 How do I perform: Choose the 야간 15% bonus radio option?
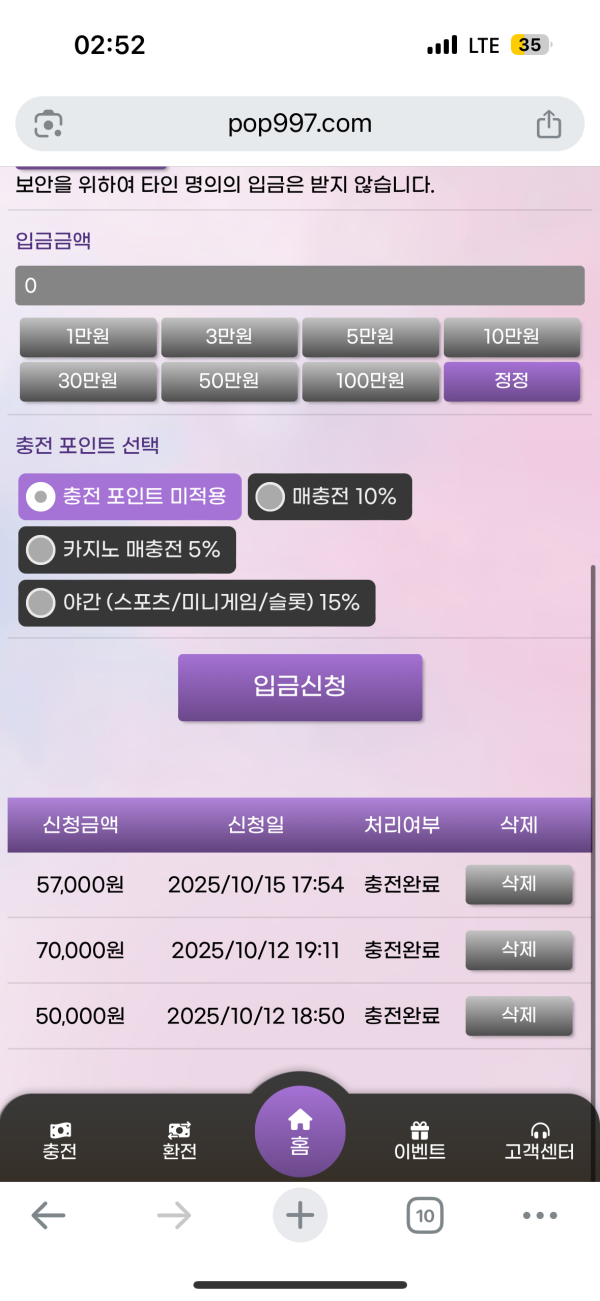pos(41,603)
